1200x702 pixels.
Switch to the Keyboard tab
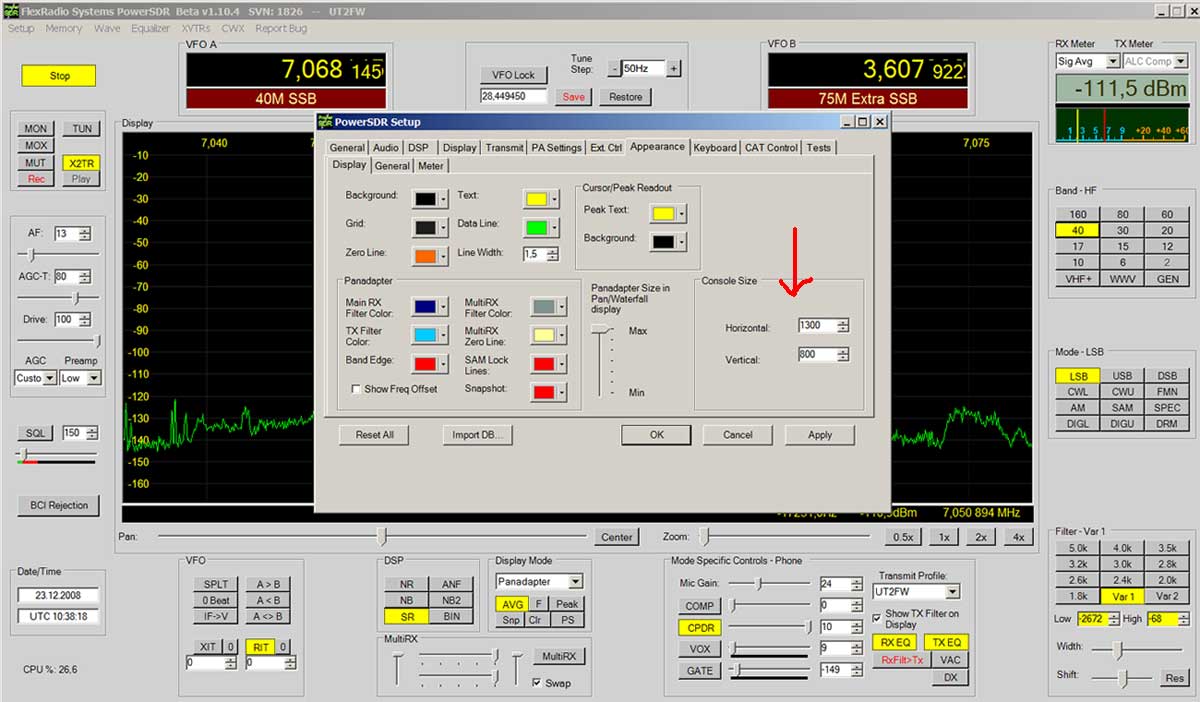point(714,148)
